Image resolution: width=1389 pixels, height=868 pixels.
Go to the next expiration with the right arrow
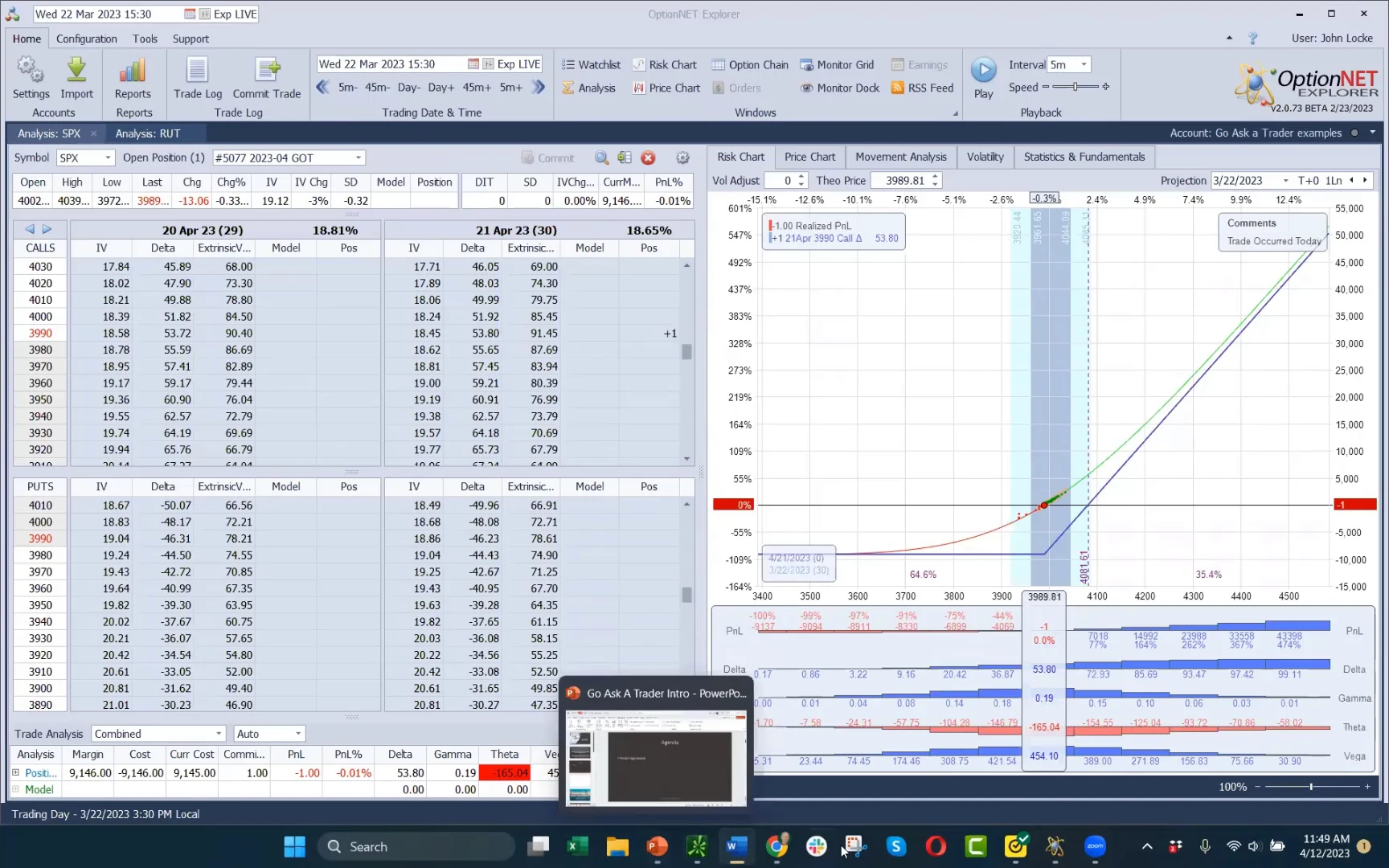(x=47, y=229)
